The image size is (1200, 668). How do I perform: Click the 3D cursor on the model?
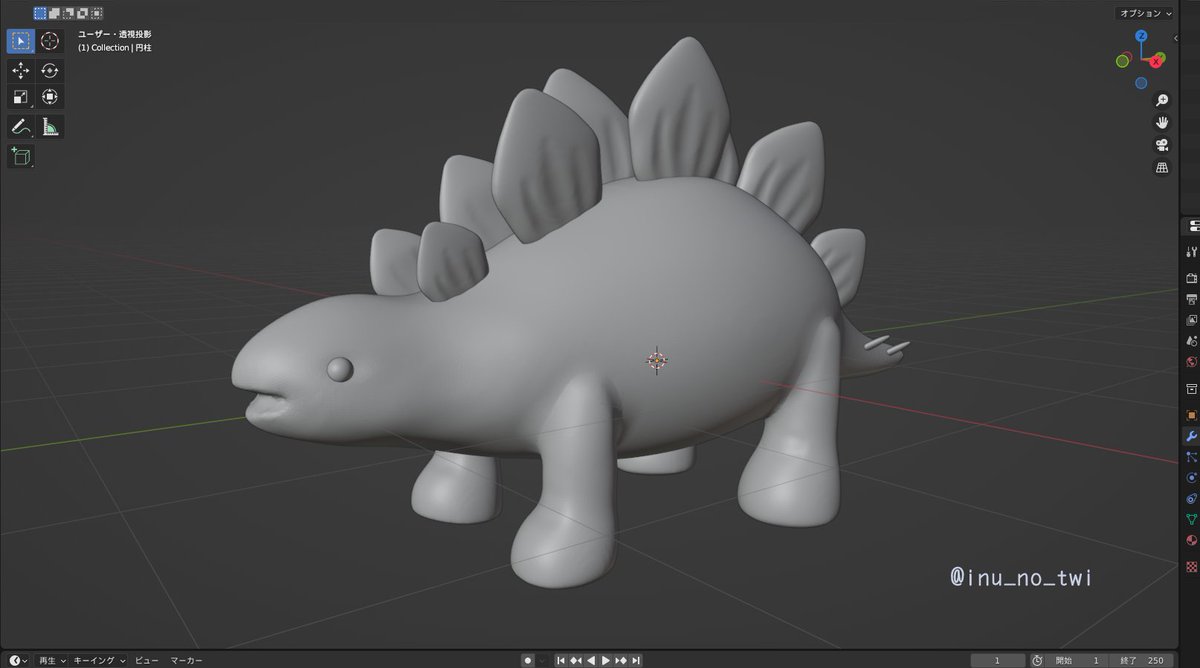[x=657, y=360]
